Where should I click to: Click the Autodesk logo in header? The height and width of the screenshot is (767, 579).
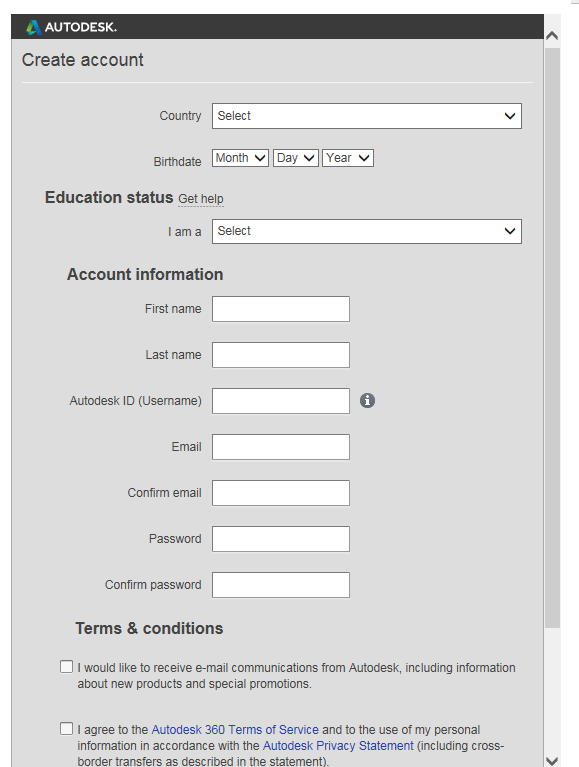pyautogui.click(x=71, y=27)
